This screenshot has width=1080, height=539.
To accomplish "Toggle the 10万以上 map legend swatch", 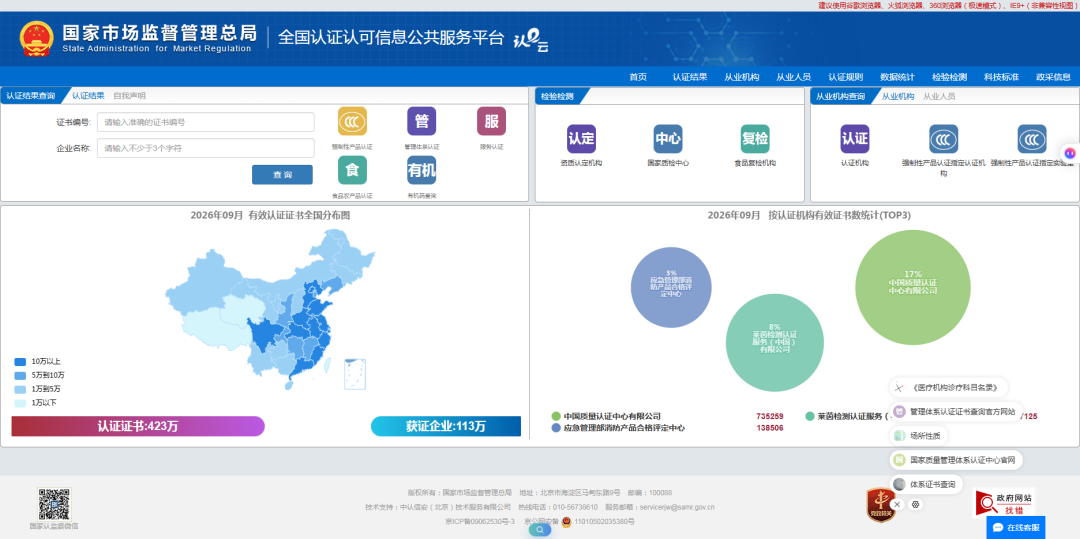I will (x=20, y=361).
